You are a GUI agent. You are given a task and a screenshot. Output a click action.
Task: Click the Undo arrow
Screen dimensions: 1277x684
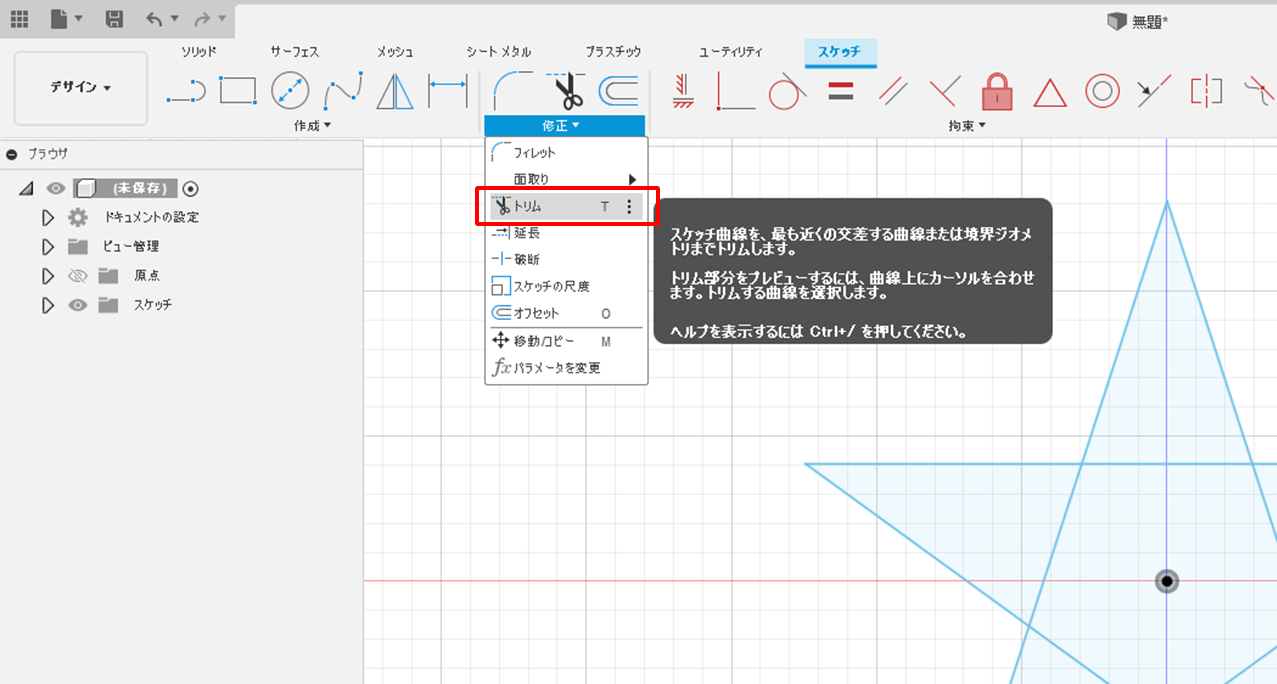(154, 19)
